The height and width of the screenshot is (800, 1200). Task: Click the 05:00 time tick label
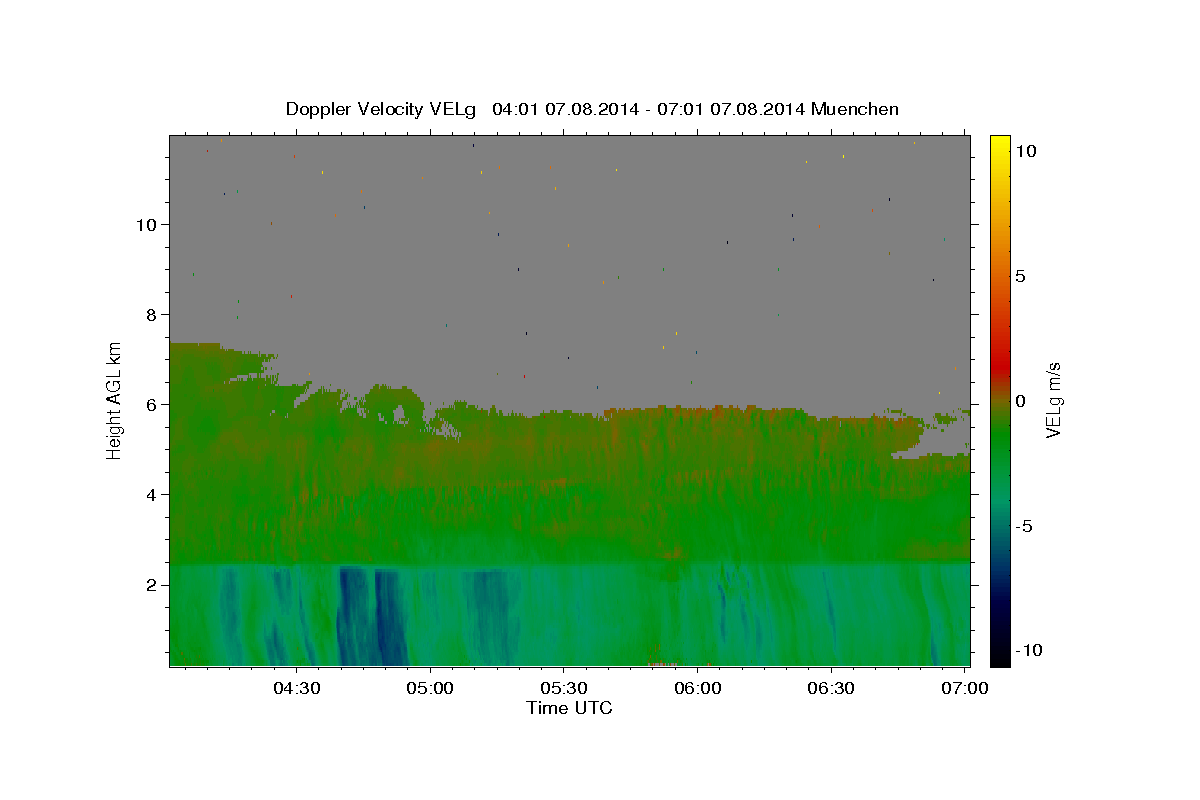click(431, 688)
